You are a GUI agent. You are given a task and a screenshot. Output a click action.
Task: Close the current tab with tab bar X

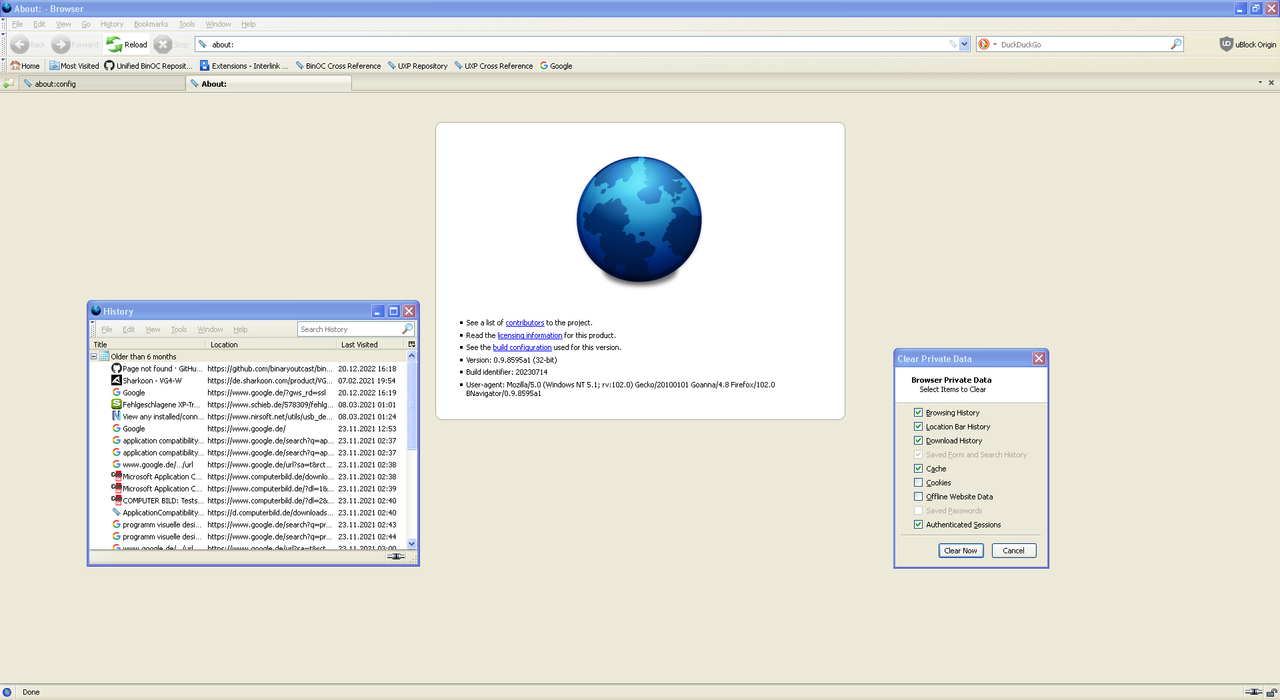[1273, 84]
